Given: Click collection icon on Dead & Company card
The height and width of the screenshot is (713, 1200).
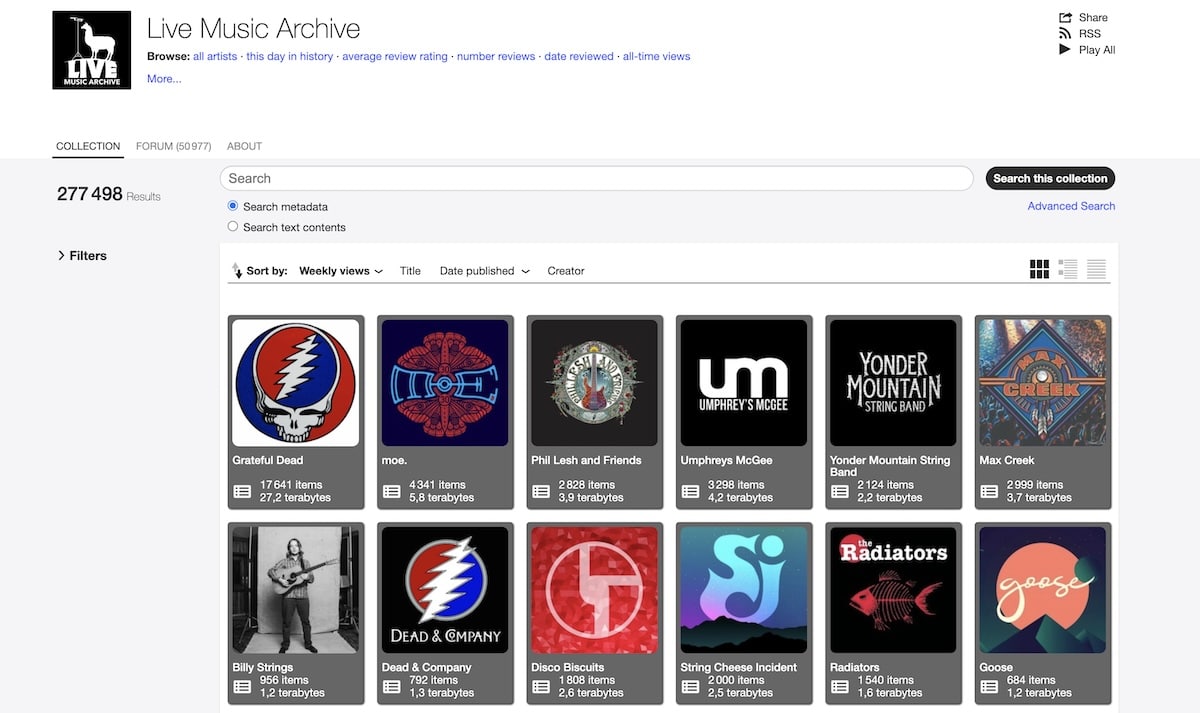Looking at the screenshot, I should tap(391, 686).
